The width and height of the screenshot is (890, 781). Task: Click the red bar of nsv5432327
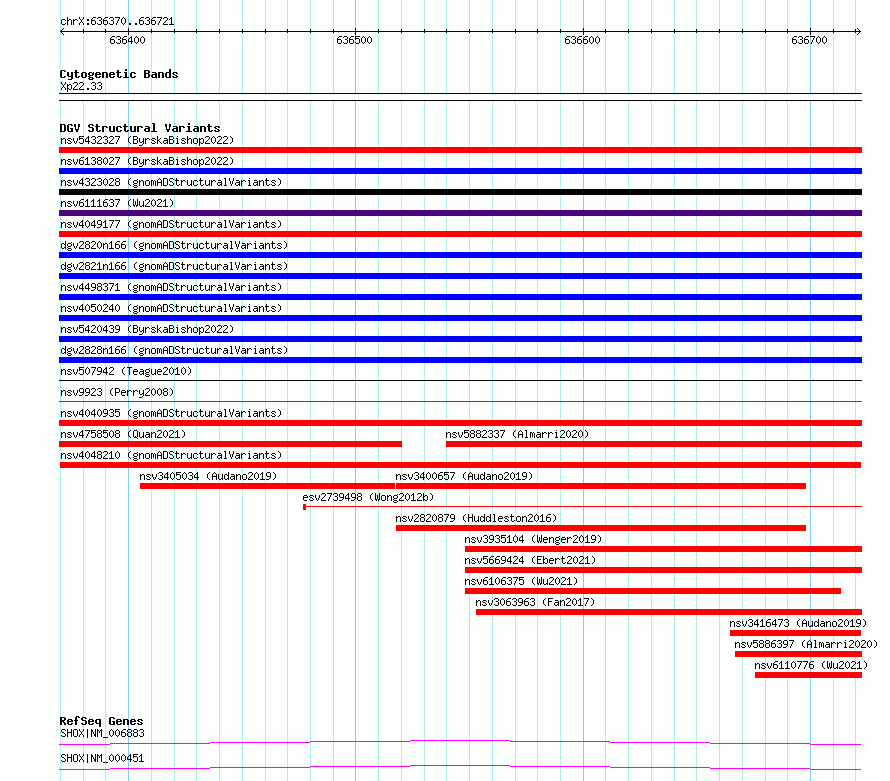(460, 150)
